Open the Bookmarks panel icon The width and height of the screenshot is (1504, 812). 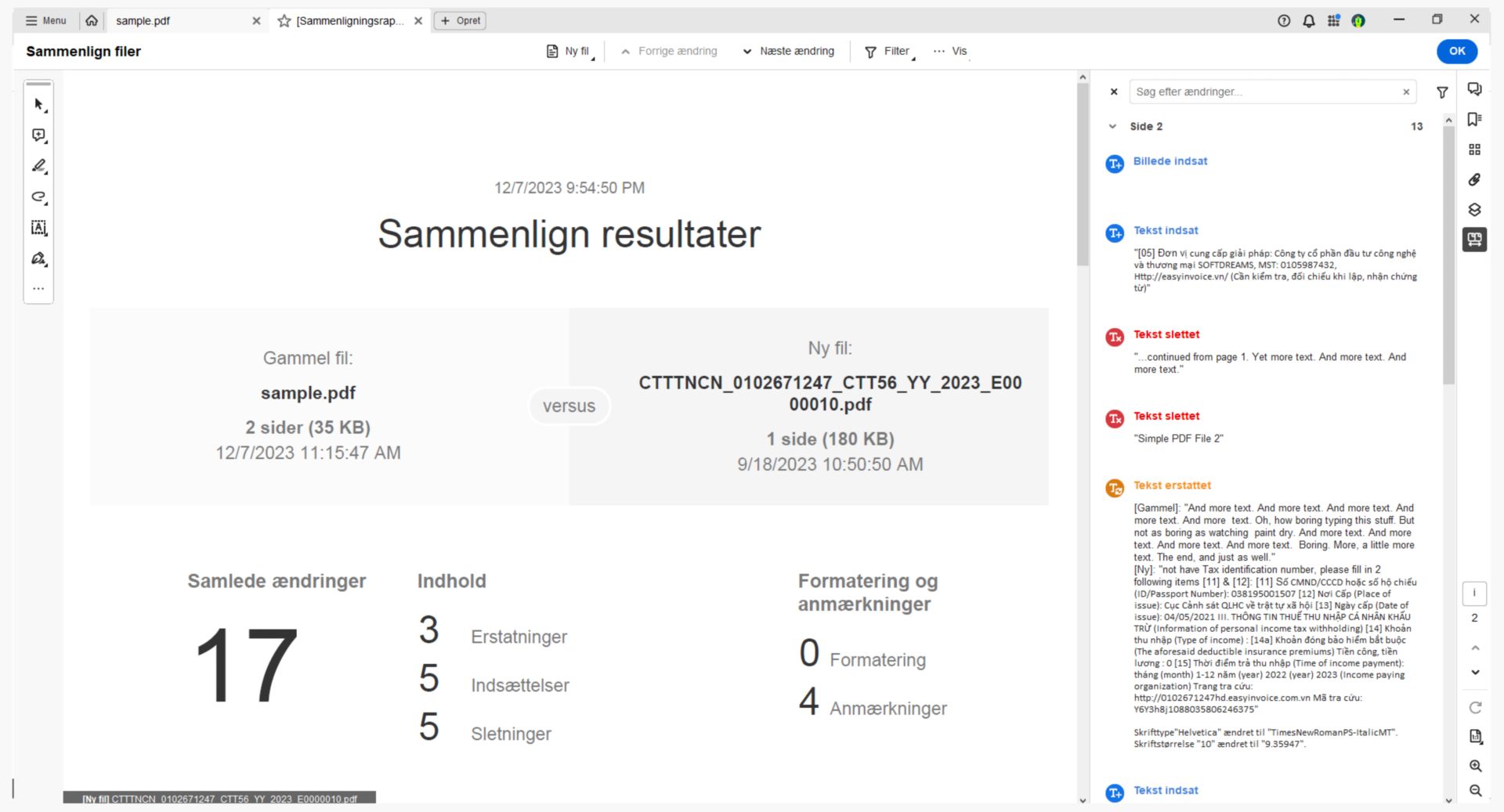pos(1474,119)
